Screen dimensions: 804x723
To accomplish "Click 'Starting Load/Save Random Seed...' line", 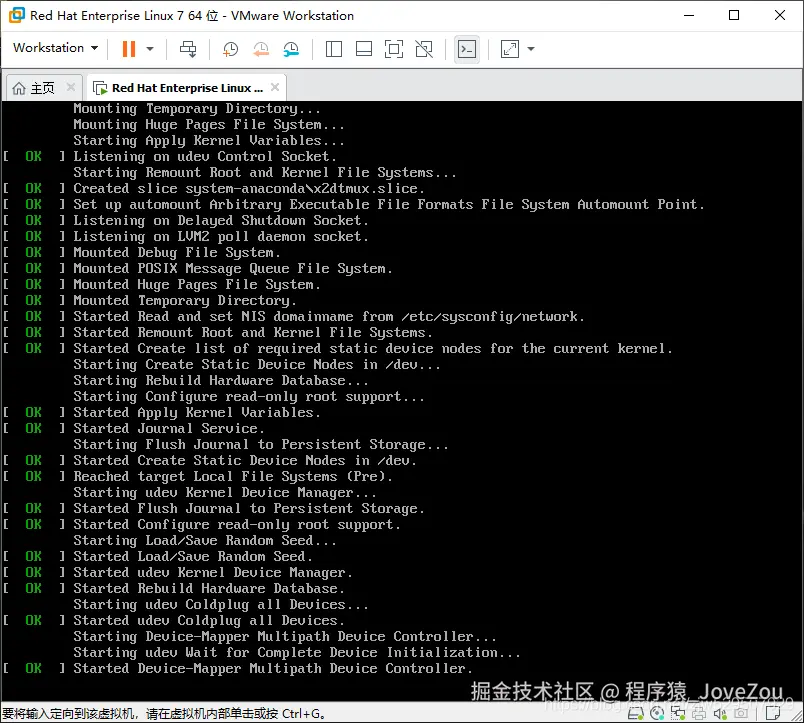I will point(205,540).
